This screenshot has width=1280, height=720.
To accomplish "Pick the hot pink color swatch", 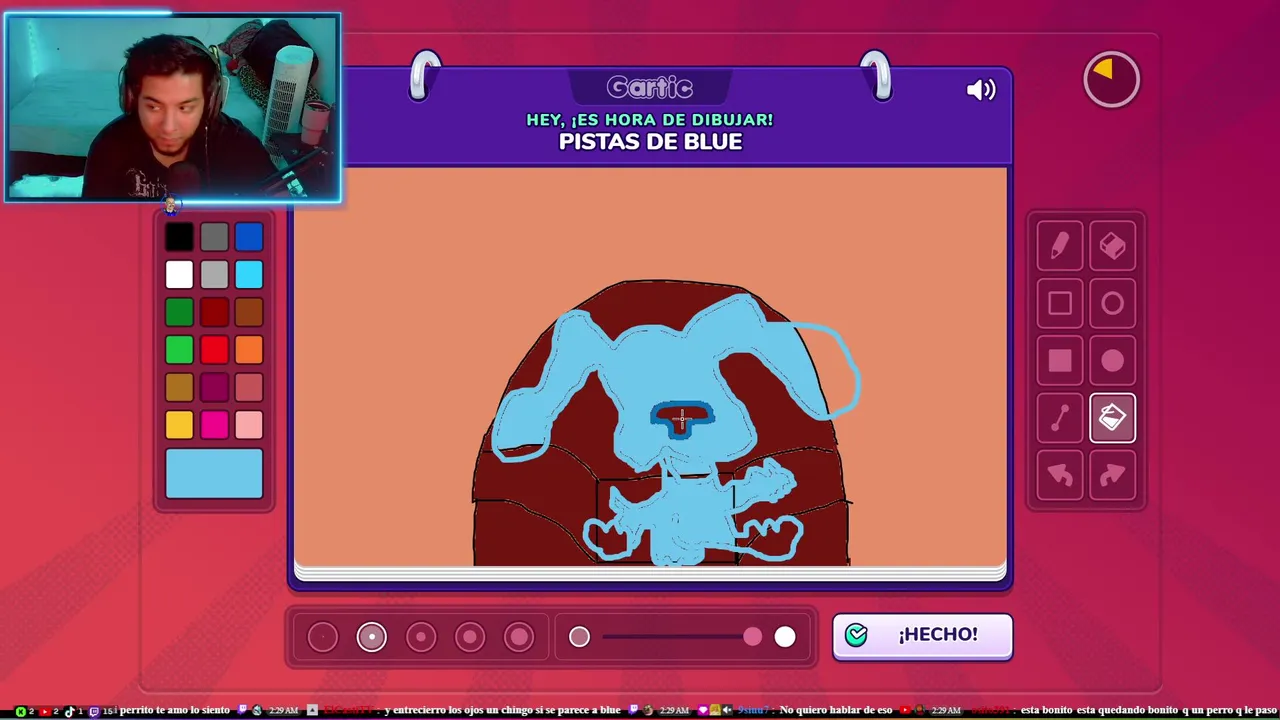I will 214,425.
